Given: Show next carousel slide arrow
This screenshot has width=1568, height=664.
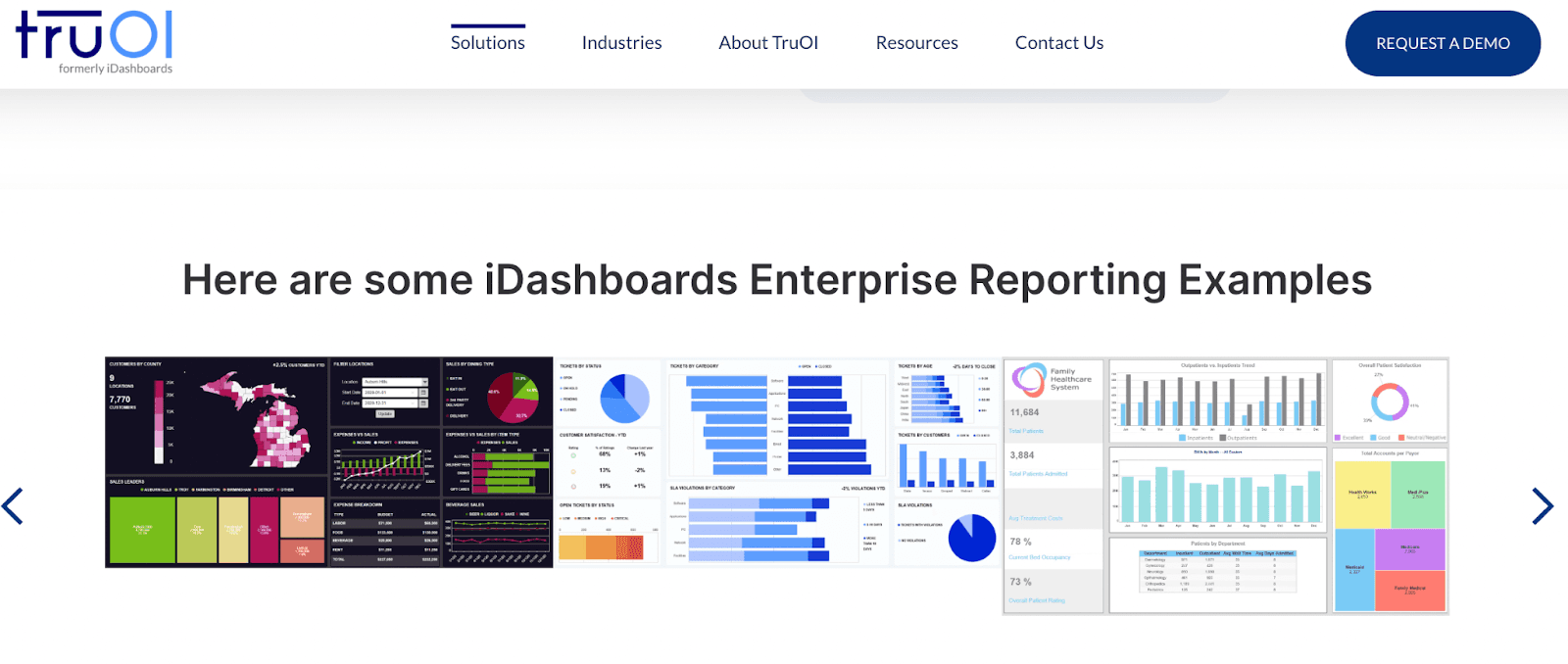Looking at the screenshot, I should [x=1543, y=506].
